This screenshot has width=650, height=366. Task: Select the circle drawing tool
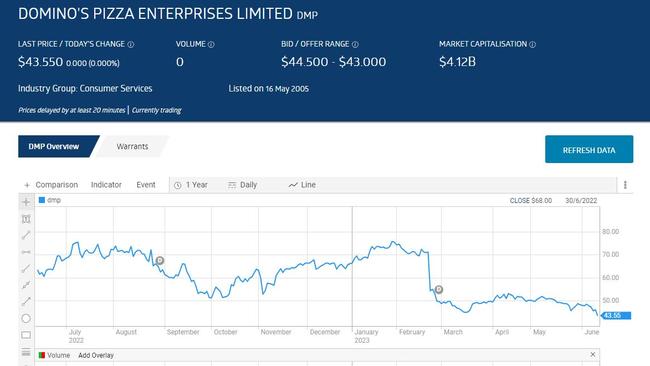tap(26, 318)
